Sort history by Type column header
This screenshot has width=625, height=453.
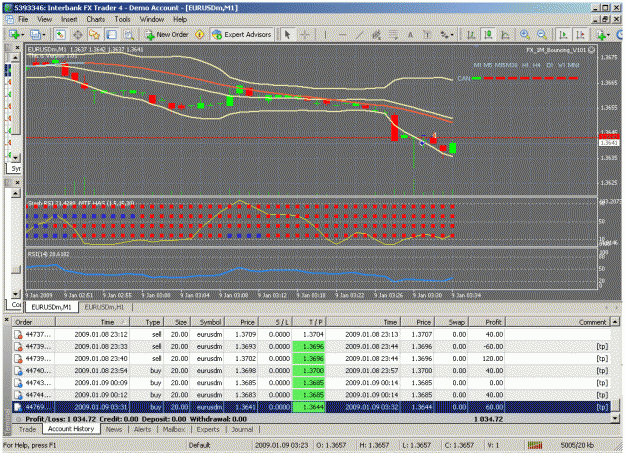point(146,322)
